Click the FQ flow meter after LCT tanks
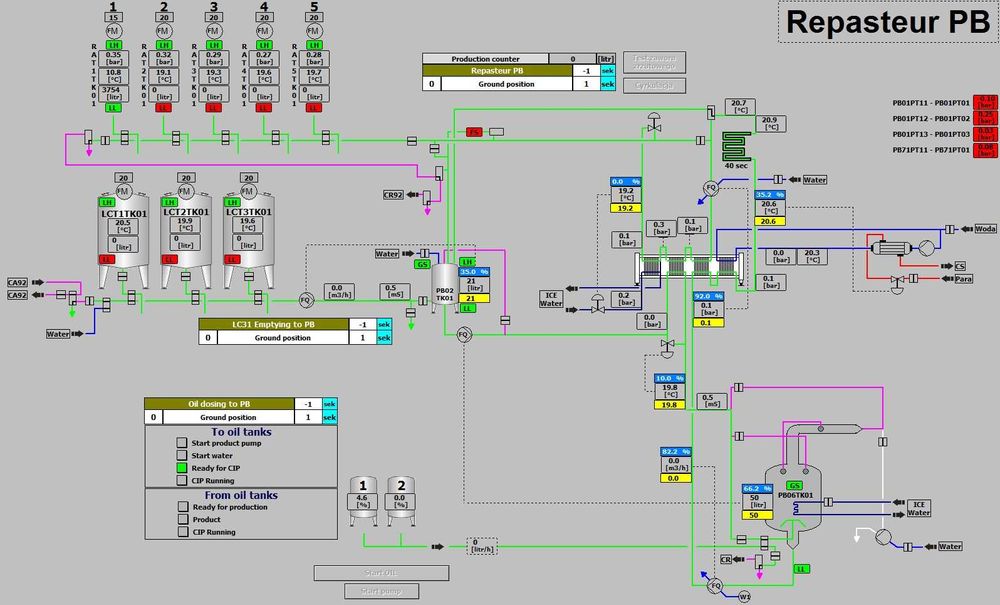Image resolution: width=1000 pixels, height=605 pixels. 305,300
